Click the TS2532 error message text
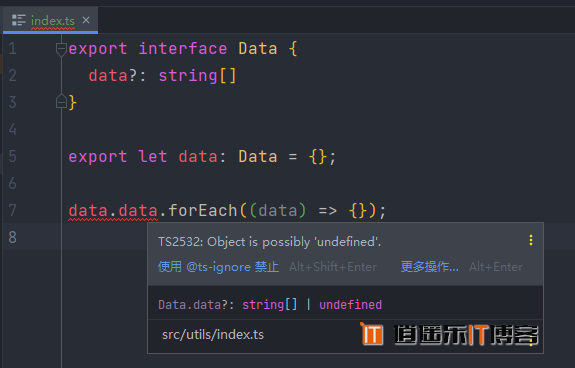 click(x=270, y=242)
